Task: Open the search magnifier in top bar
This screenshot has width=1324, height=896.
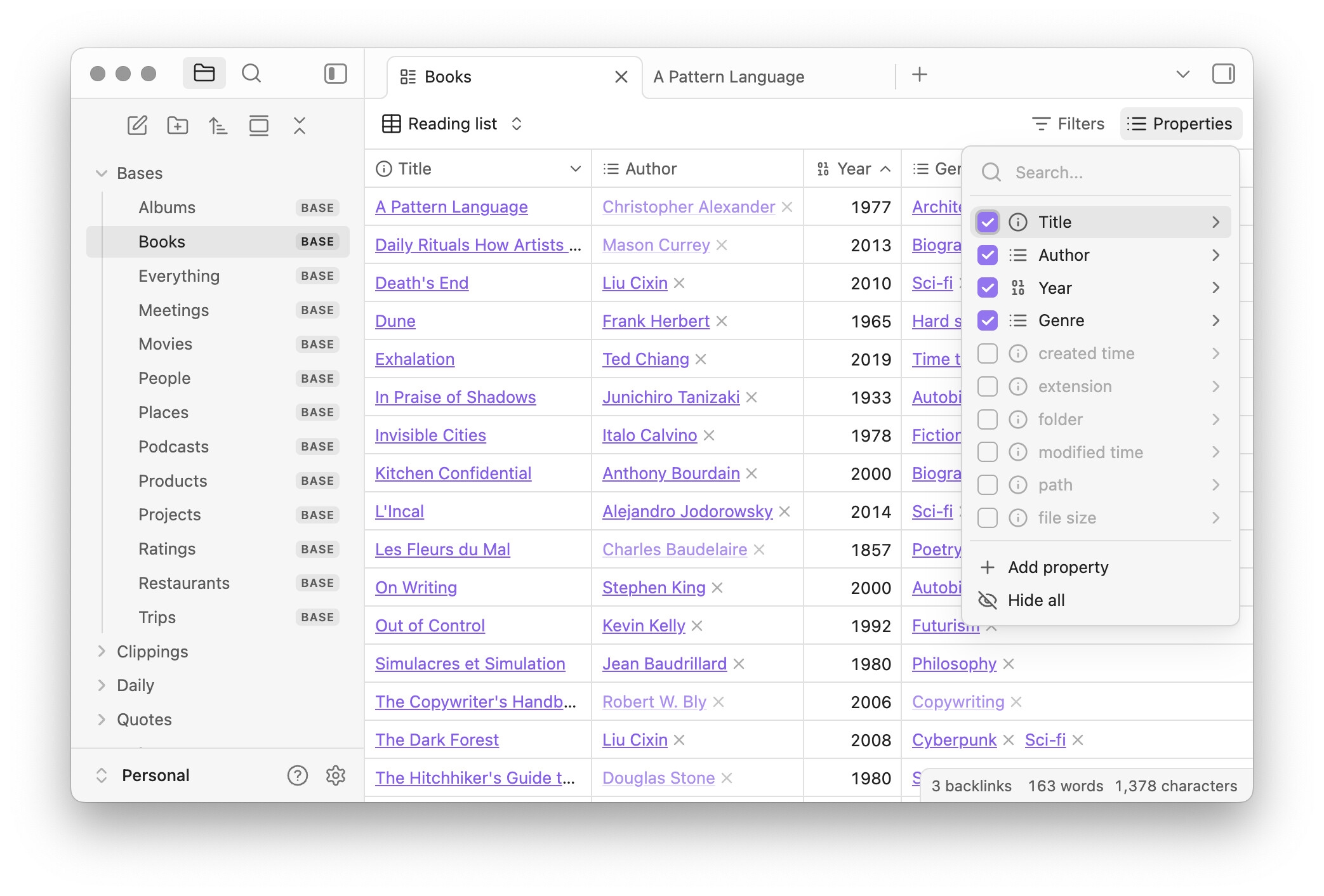Action: (x=251, y=74)
